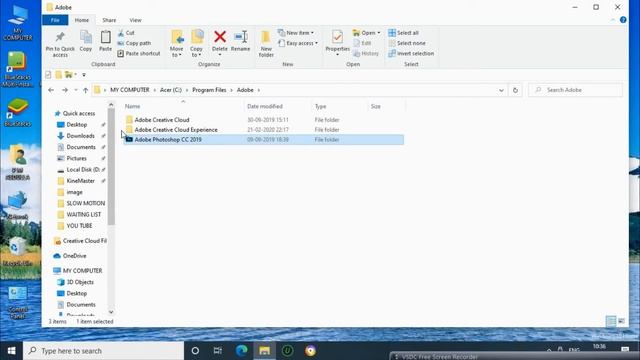Go up one folder level
This screenshot has width=640, height=360.
click(85, 90)
